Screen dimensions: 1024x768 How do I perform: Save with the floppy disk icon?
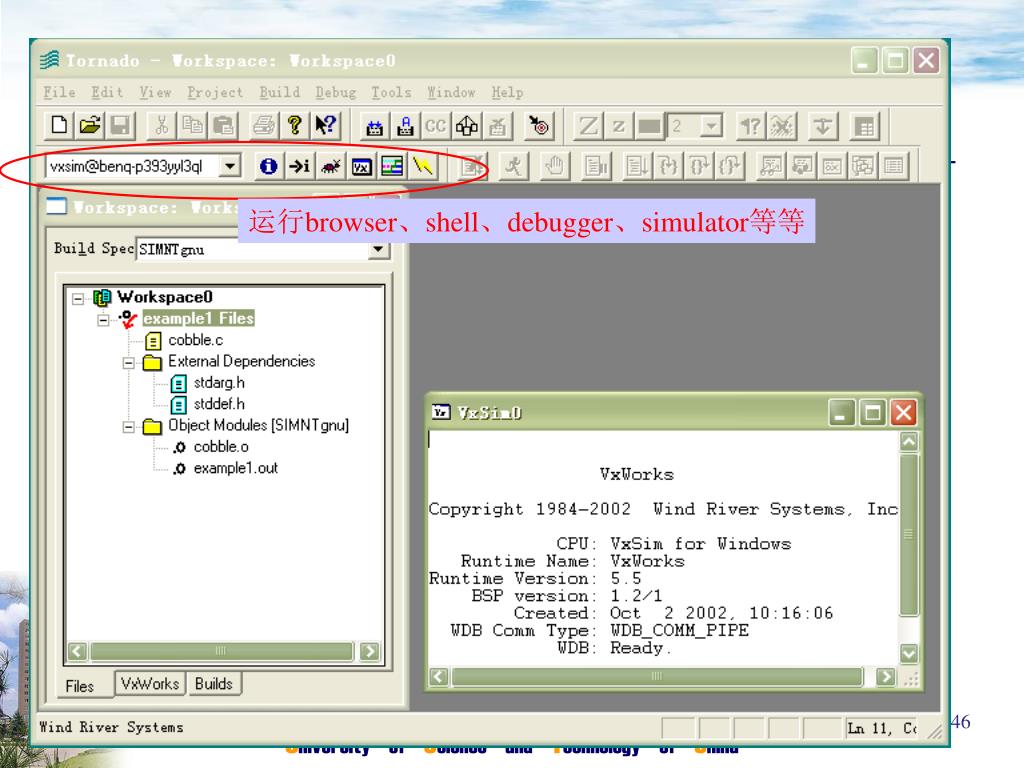(120, 125)
